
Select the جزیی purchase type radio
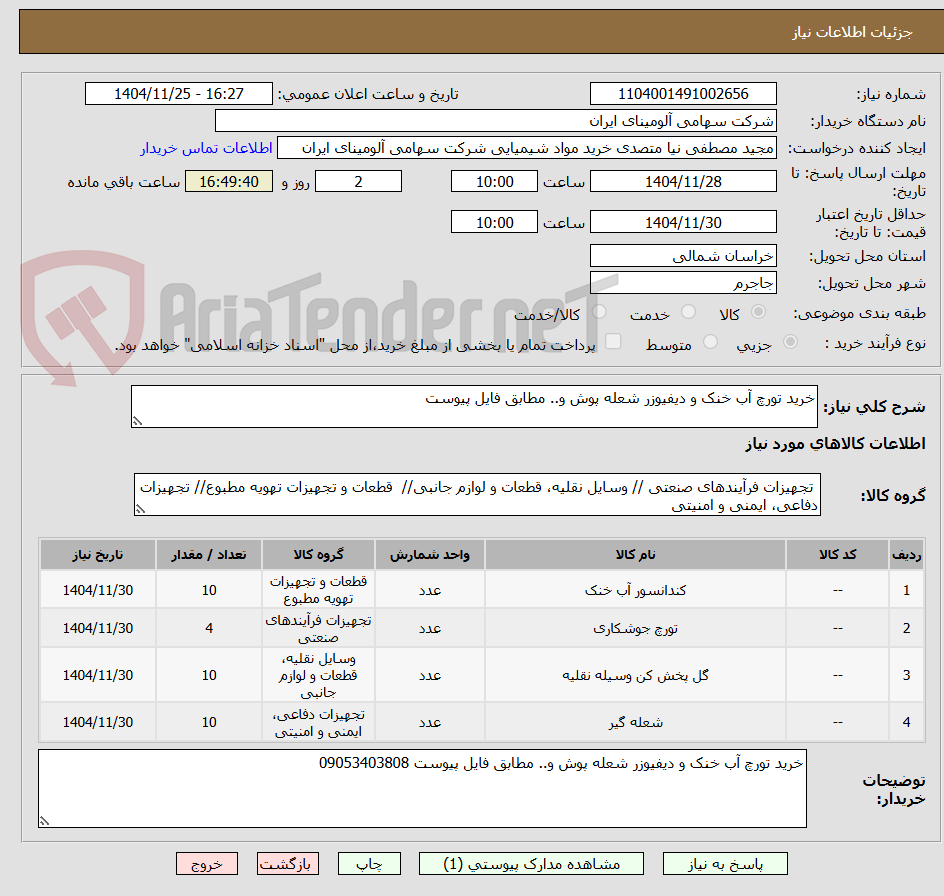[790, 342]
